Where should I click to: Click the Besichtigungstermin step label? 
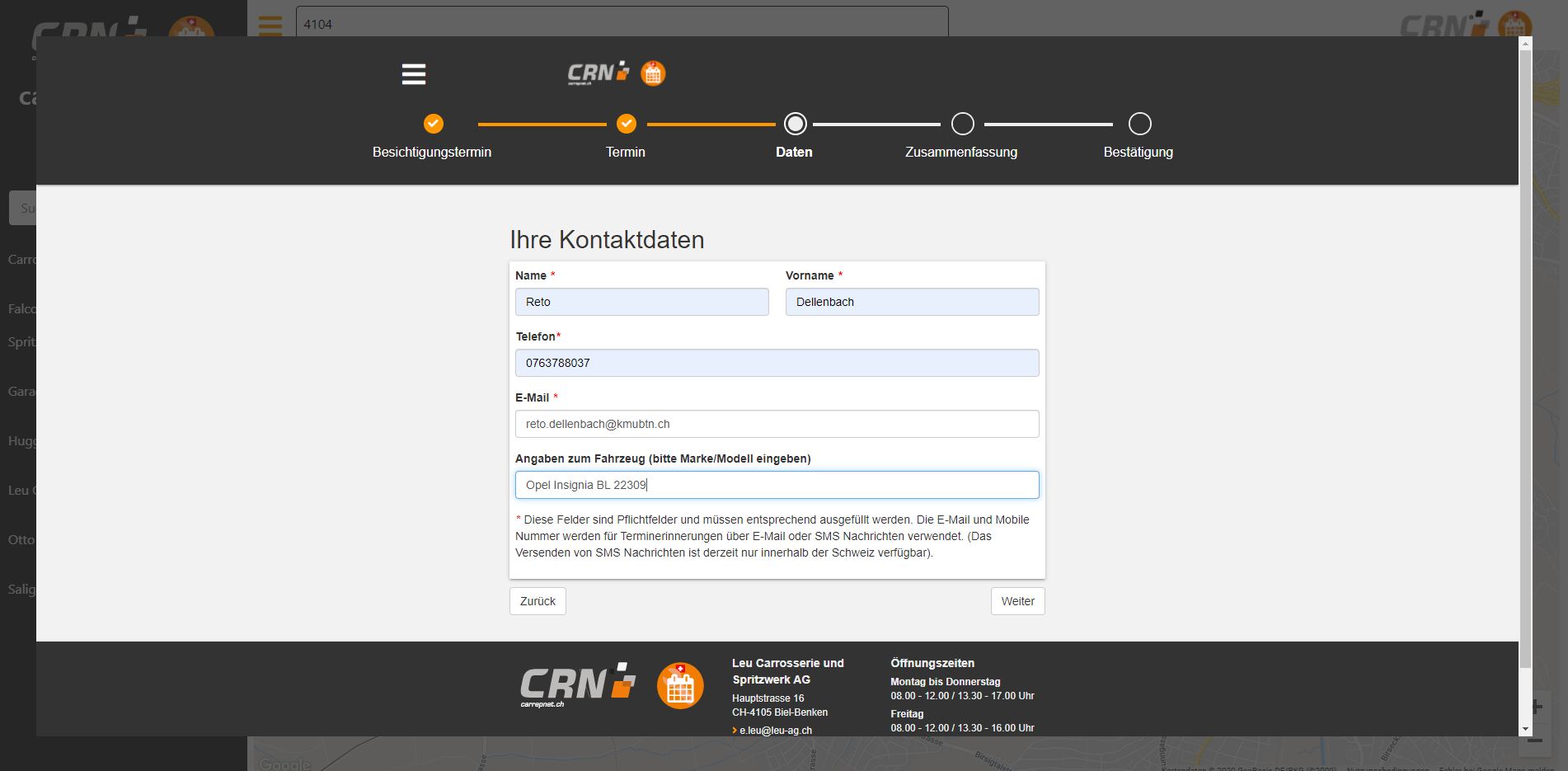click(x=431, y=152)
